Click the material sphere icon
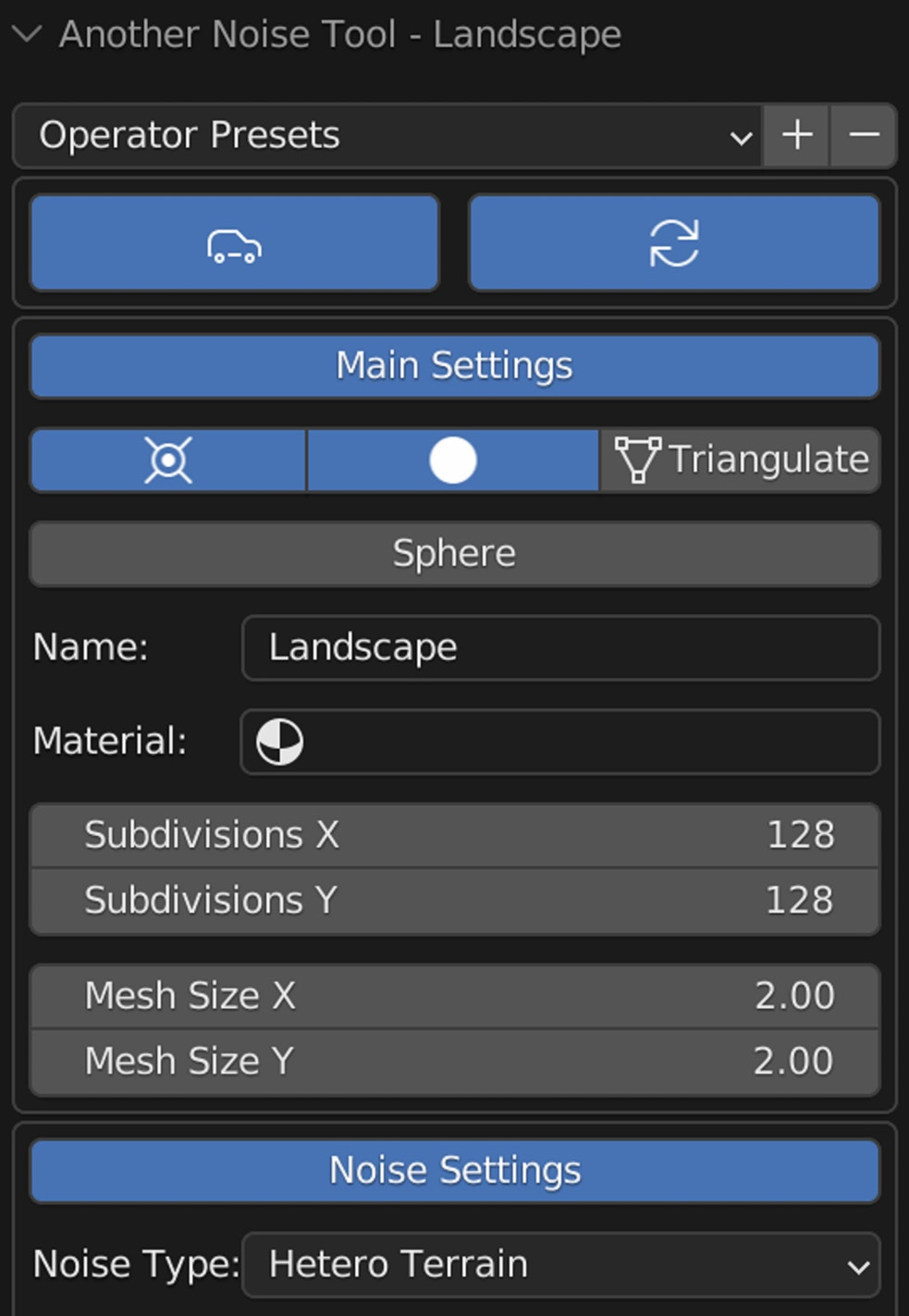Screen dimensions: 909x1316 pyautogui.click(x=279, y=742)
